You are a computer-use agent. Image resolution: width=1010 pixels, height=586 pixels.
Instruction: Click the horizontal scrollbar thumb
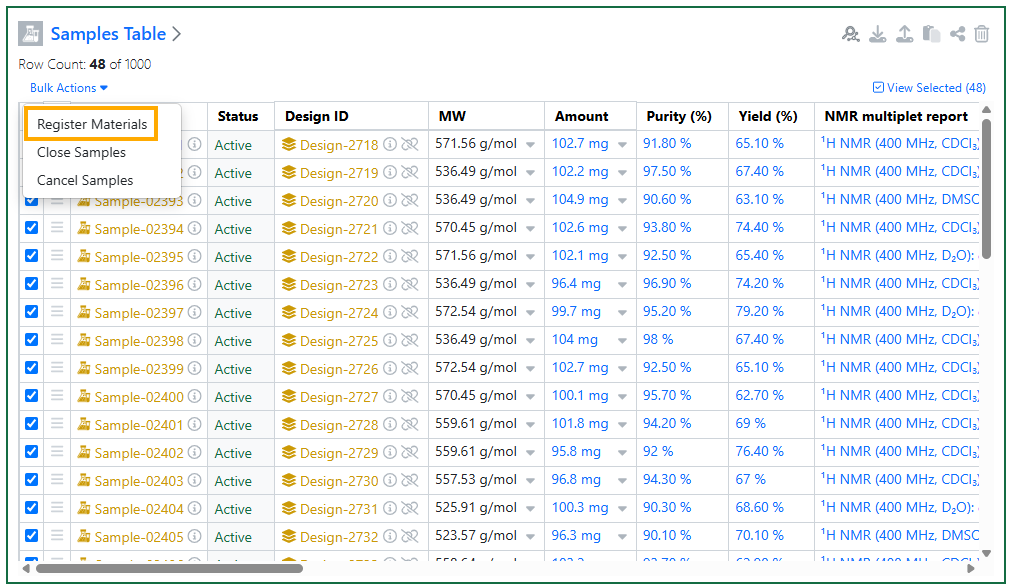pyautogui.click(x=169, y=569)
